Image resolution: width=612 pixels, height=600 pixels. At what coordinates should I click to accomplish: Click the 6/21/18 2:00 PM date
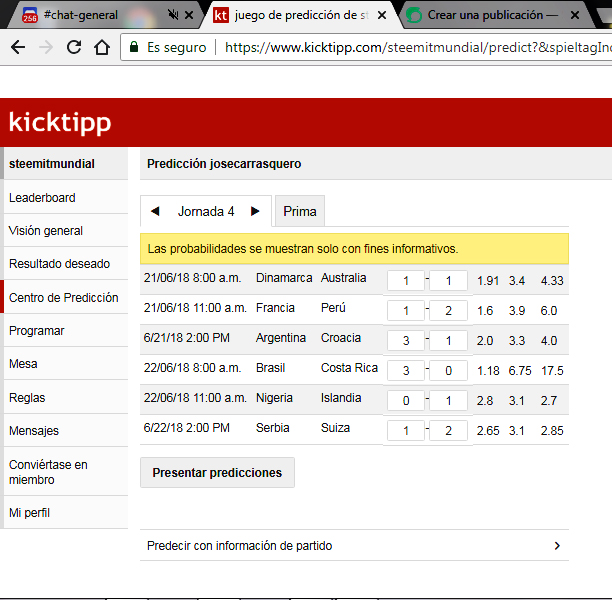[187, 338]
